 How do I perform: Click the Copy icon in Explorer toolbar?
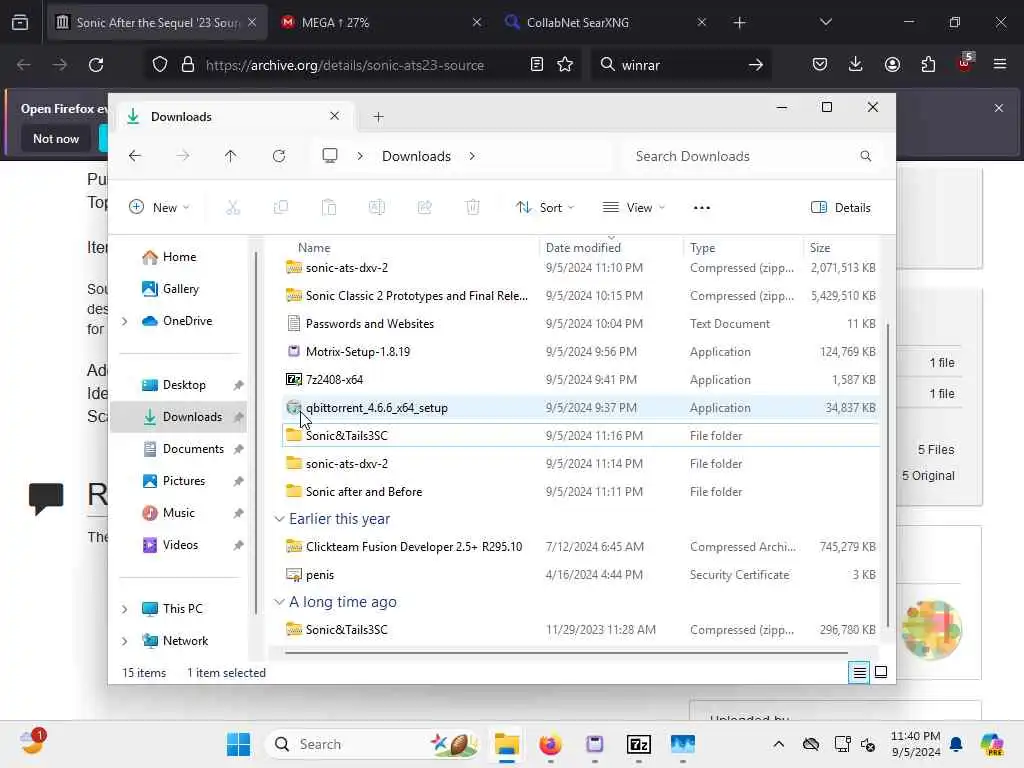tap(281, 208)
